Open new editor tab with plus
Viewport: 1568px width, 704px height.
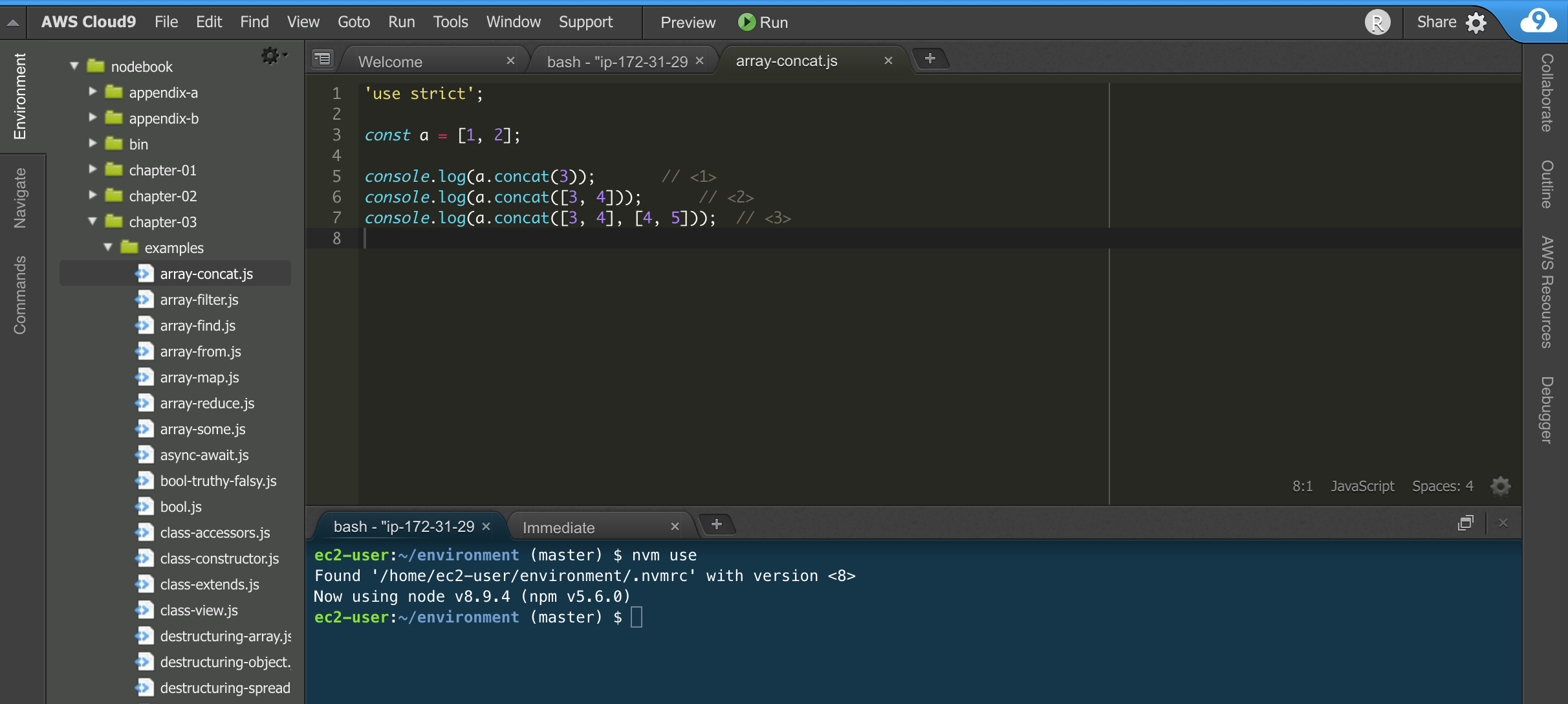pos(930,59)
